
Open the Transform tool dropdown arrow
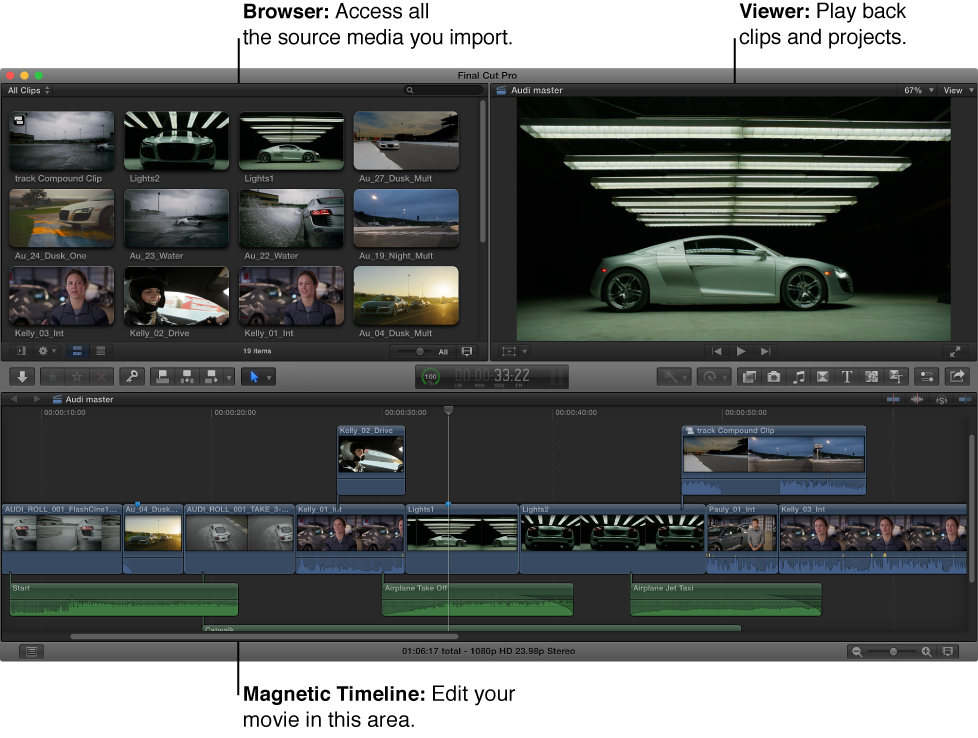click(525, 352)
